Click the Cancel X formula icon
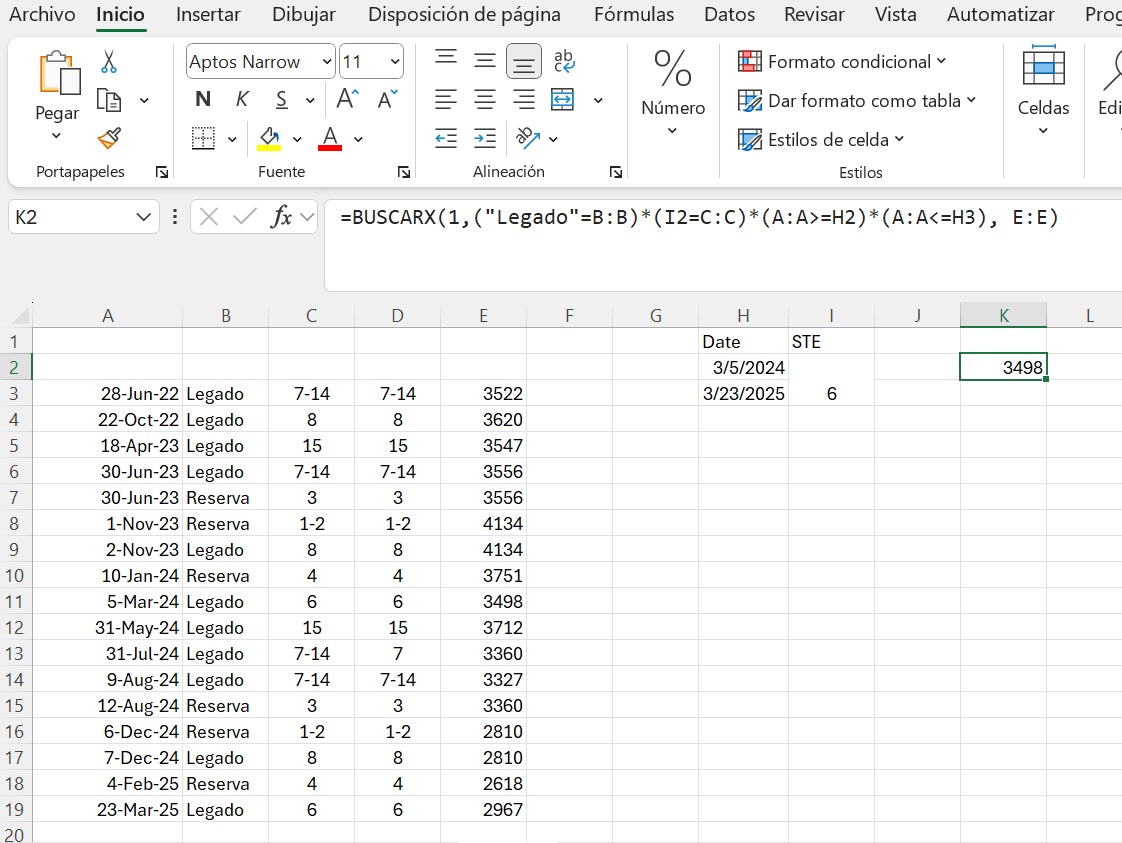This screenshot has height=843, width=1122. tap(209, 216)
